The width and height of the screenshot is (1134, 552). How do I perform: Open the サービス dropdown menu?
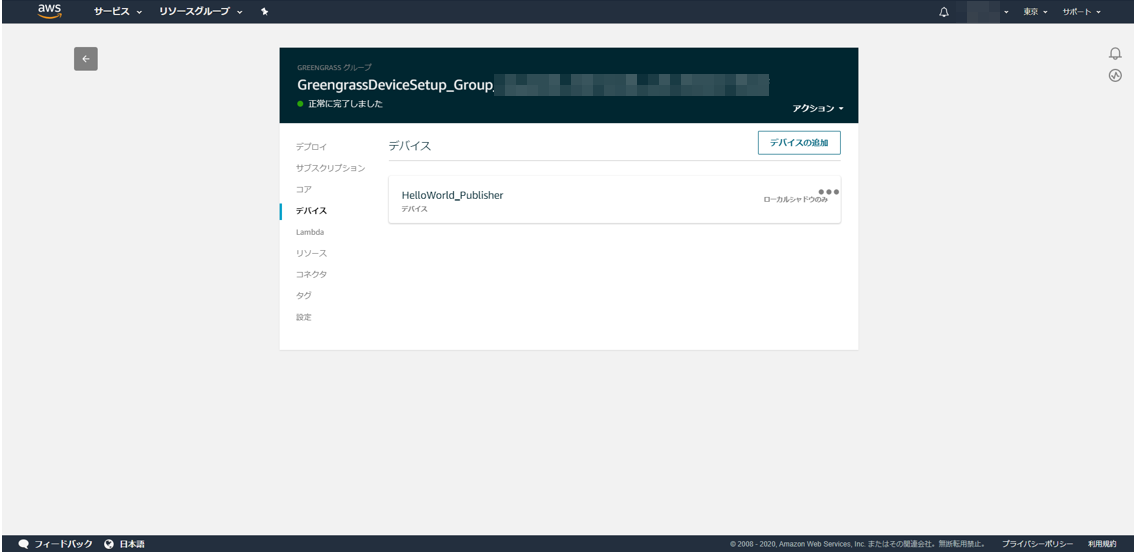tap(117, 12)
